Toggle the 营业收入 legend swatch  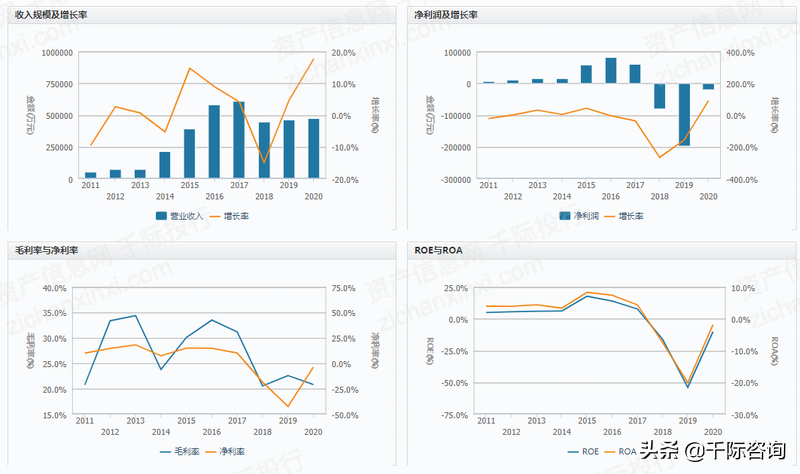[179, 216]
